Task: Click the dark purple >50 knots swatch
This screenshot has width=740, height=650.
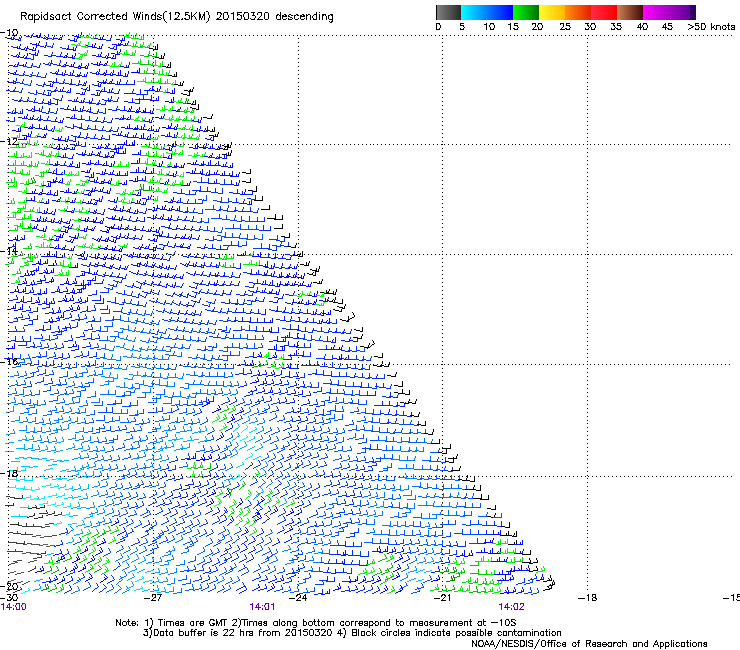Action: click(x=693, y=13)
